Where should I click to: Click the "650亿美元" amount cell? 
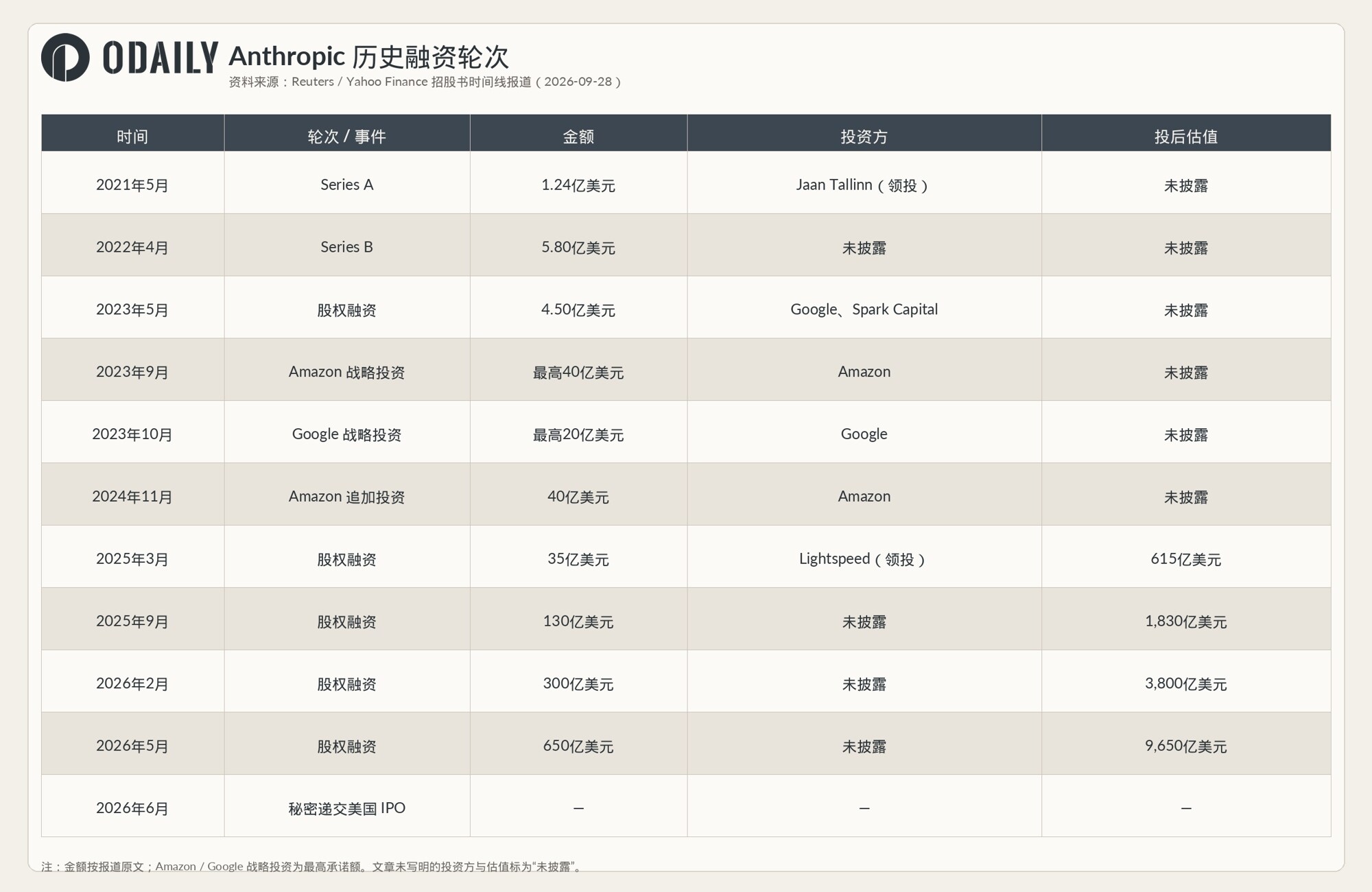[x=578, y=743]
